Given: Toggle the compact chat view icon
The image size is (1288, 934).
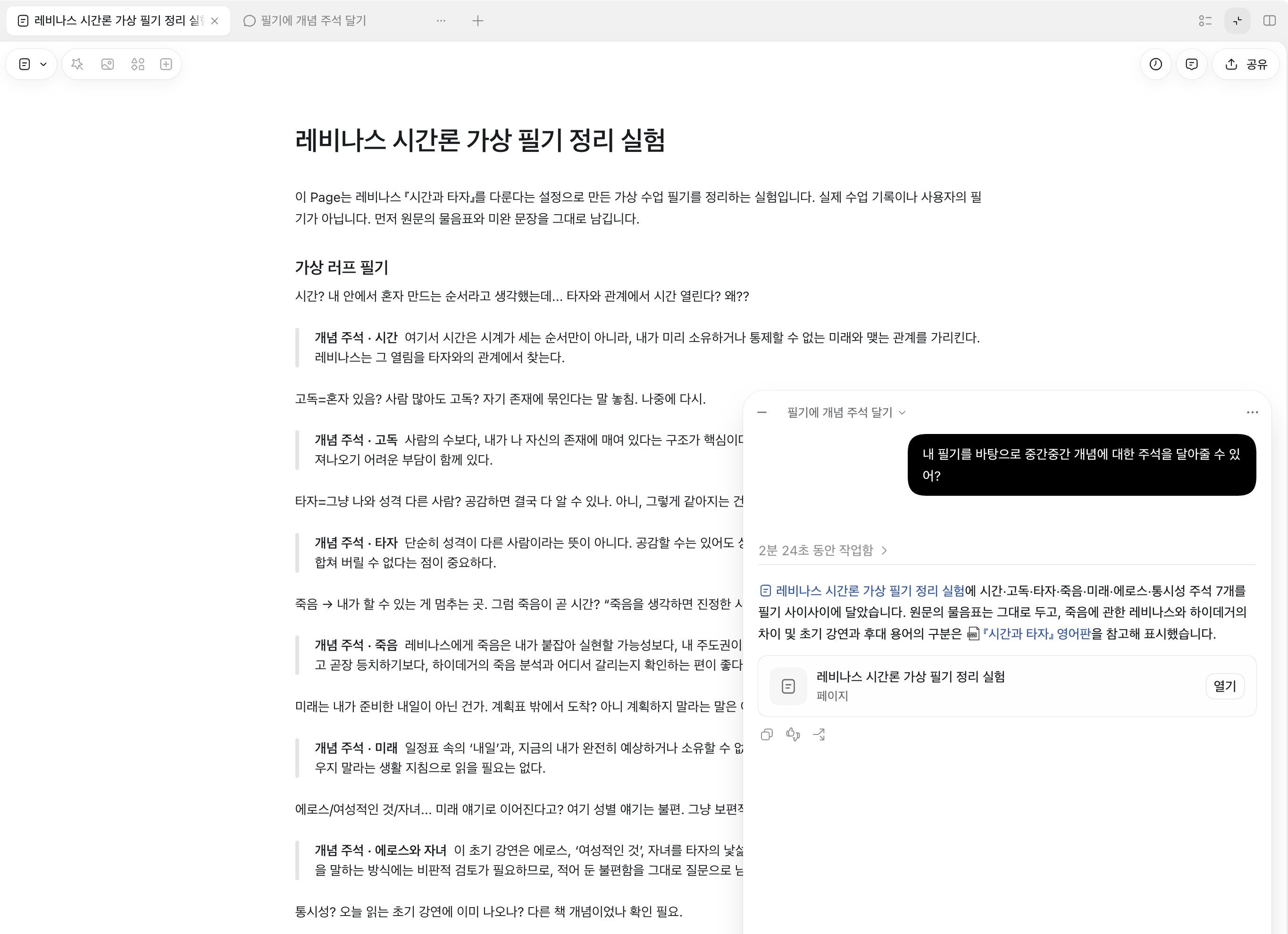Looking at the screenshot, I should tap(1237, 21).
